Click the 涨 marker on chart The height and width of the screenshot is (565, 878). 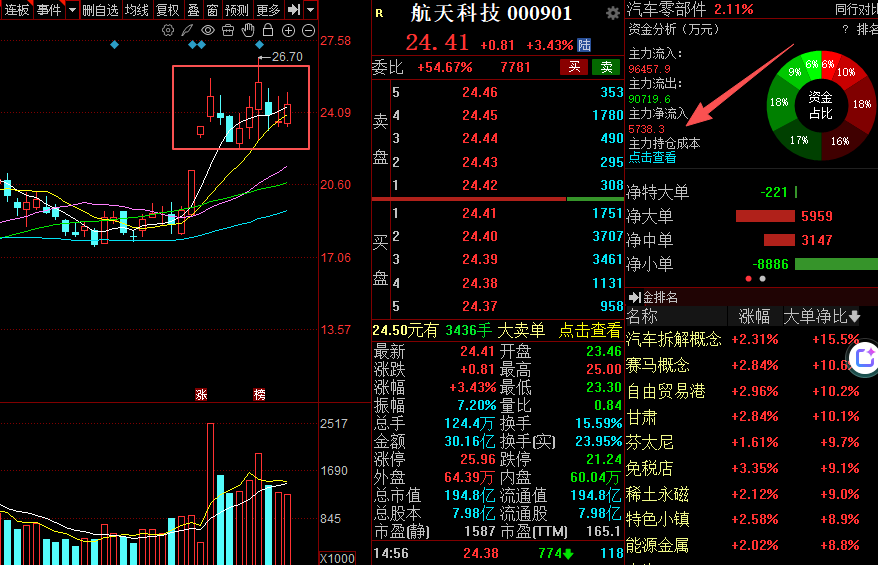201,394
